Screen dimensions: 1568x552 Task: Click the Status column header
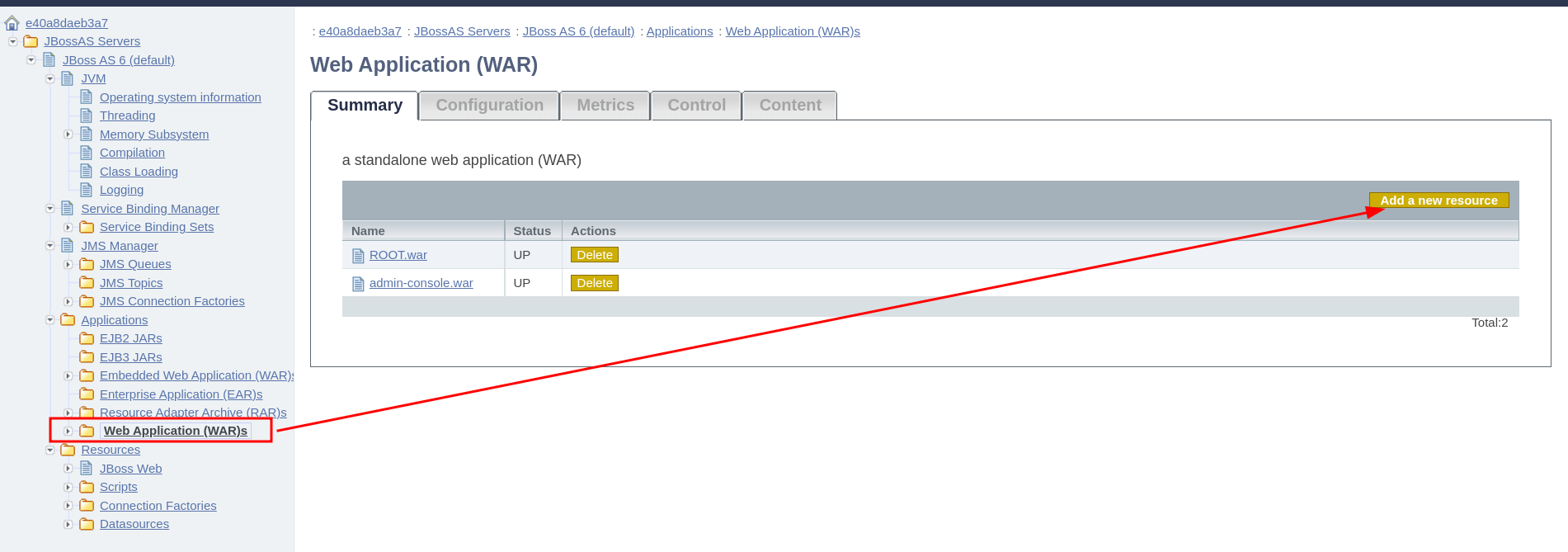pos(533,231)
